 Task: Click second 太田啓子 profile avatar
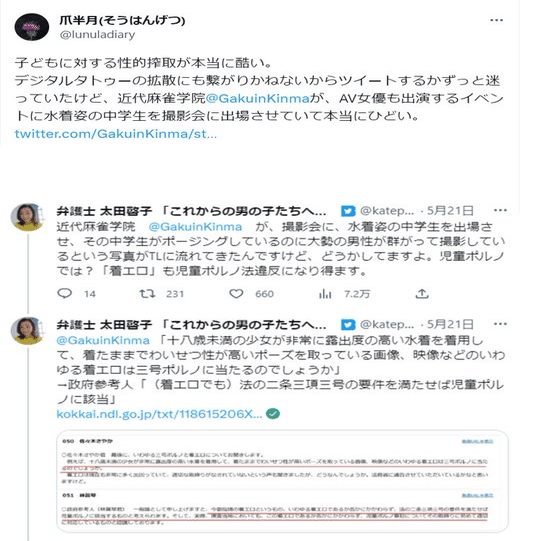tap(27, 331)
